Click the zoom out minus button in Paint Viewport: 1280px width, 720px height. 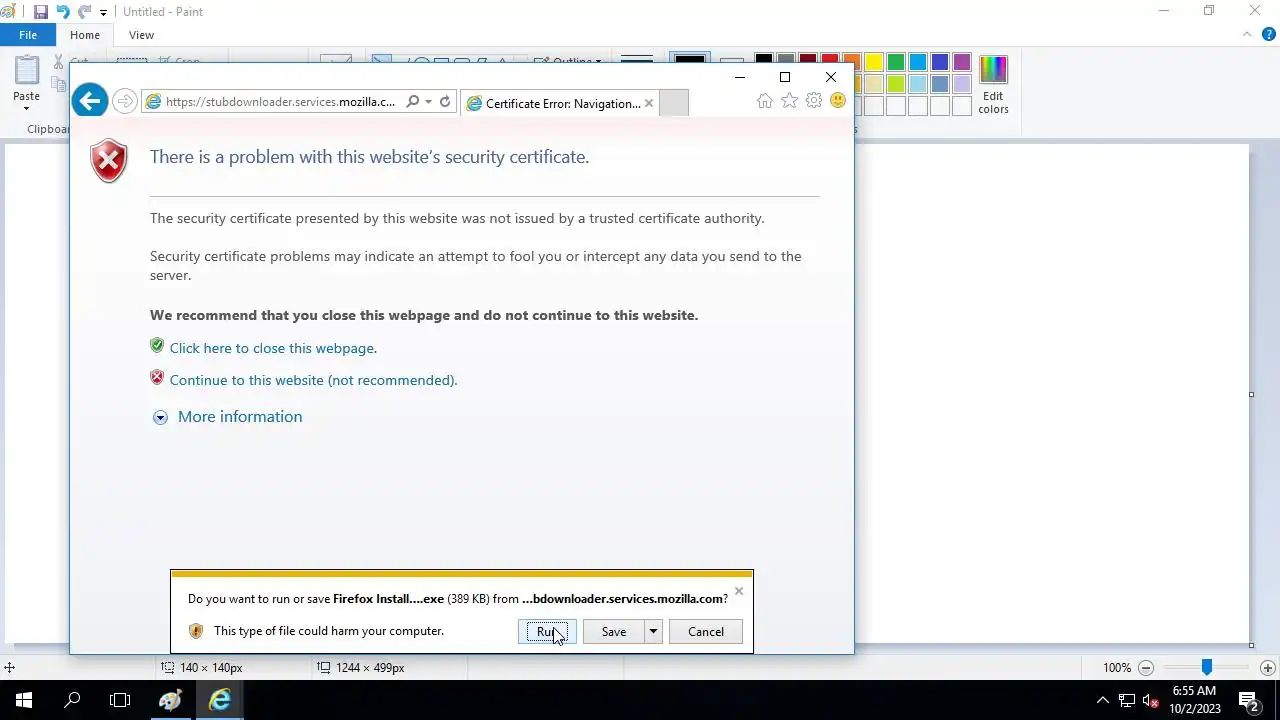coord(1147,668)
